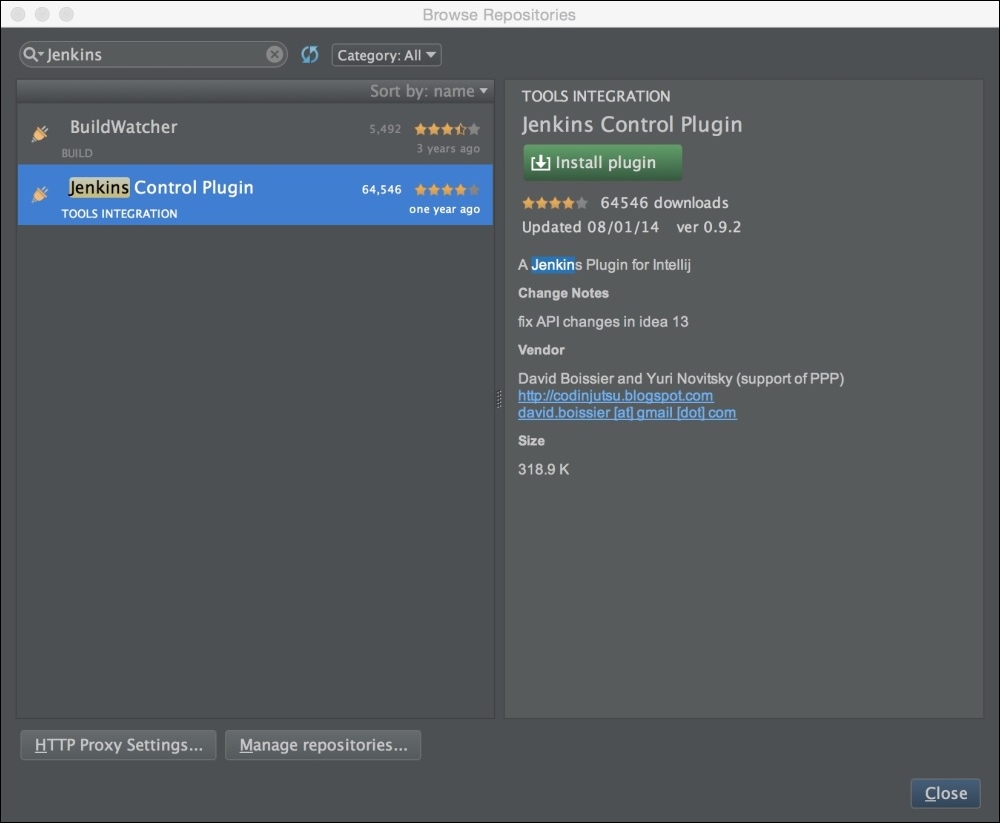The image size is (1000, 823).
Task: Click 'one year ago' text
Action: [445, 209]
